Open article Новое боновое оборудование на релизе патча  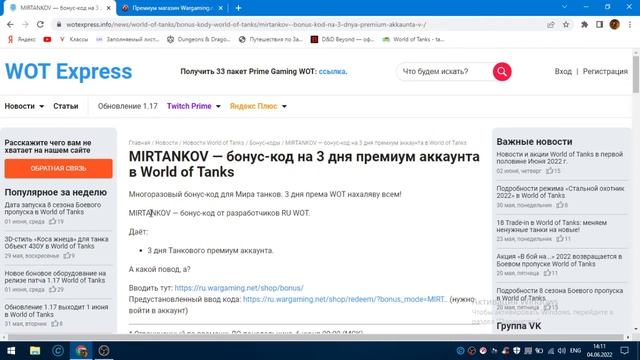click(55, 277)
